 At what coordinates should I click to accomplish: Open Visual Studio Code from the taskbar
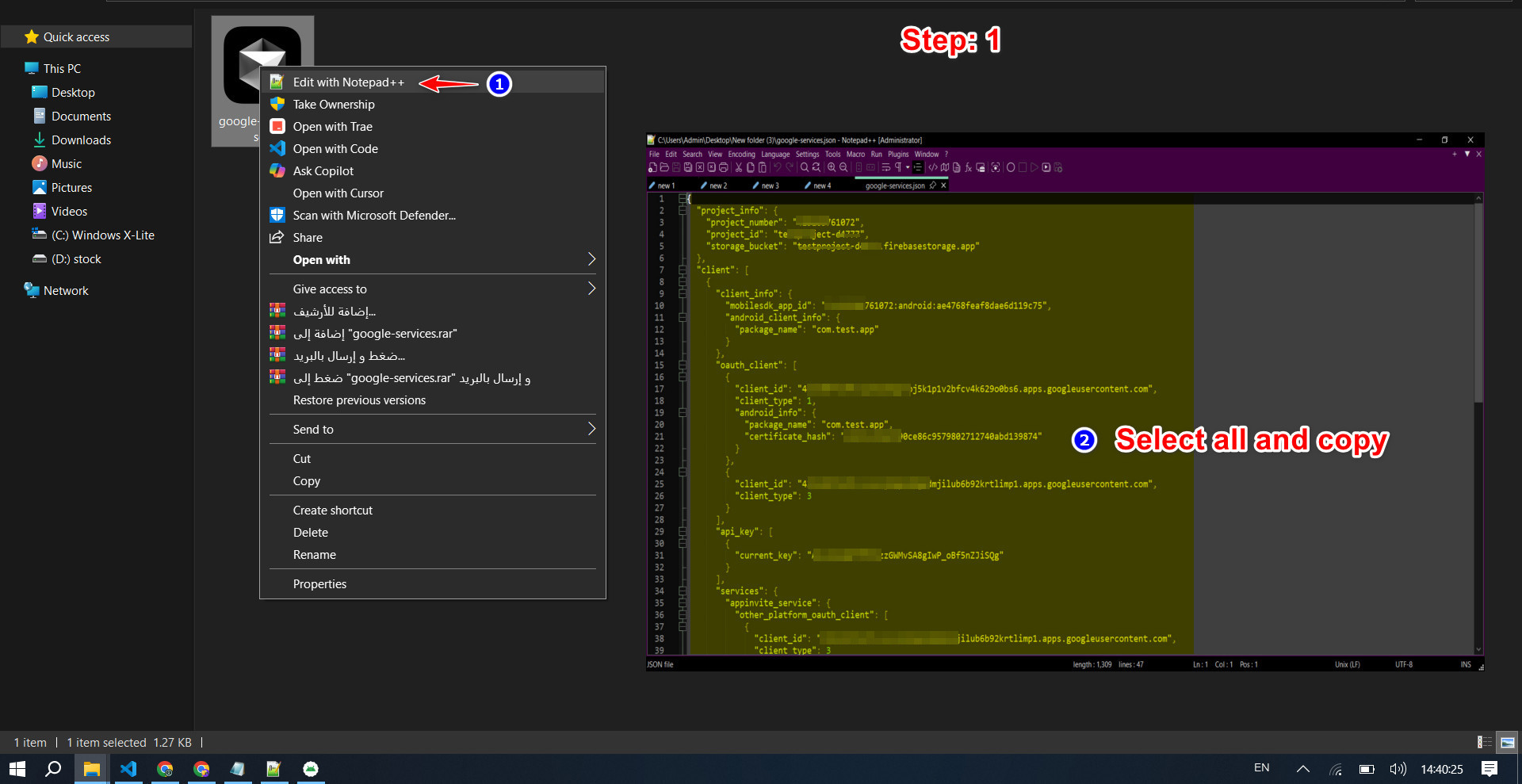click(128, 769)
